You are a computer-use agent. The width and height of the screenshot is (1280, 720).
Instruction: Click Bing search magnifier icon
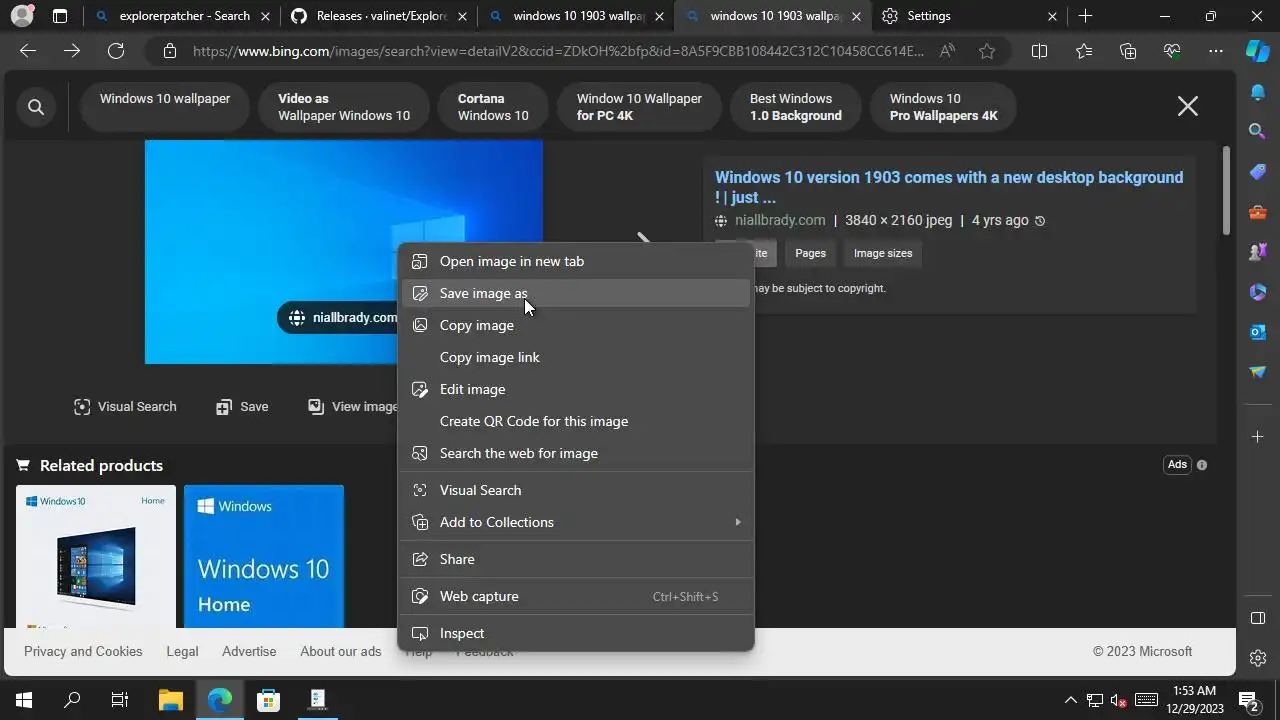pos(36,107)
